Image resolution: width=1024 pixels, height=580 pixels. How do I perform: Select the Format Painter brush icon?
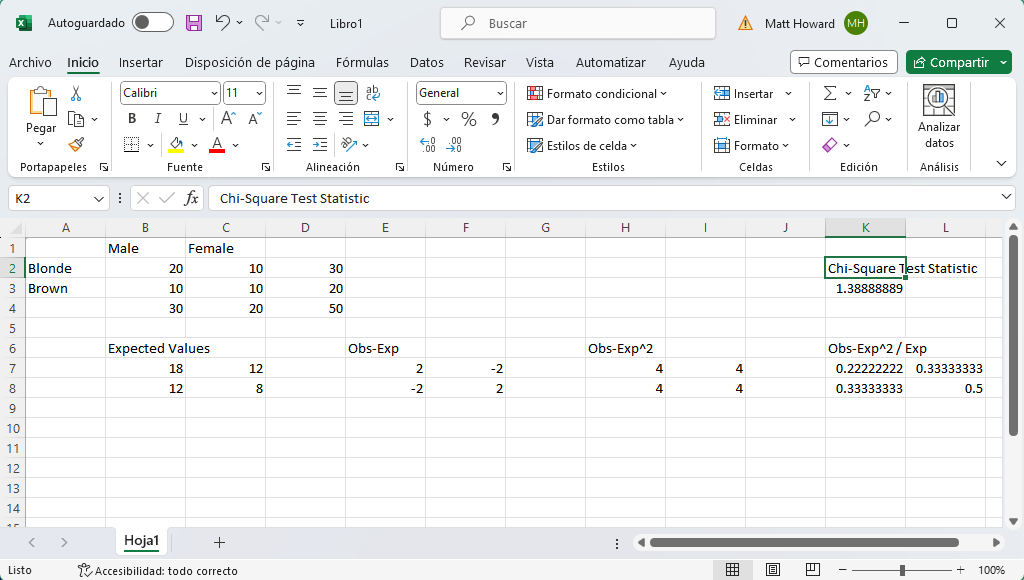pos(76,145)
